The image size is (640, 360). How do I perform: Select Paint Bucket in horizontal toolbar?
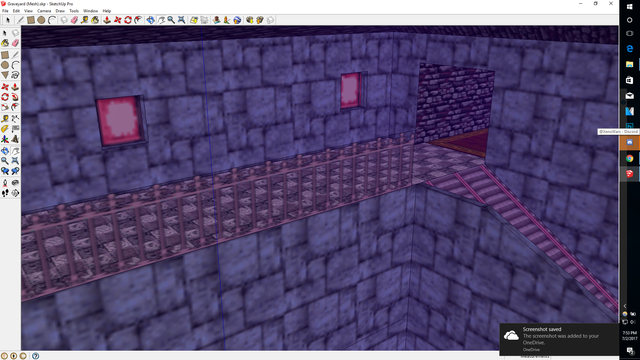coord(95,20)
